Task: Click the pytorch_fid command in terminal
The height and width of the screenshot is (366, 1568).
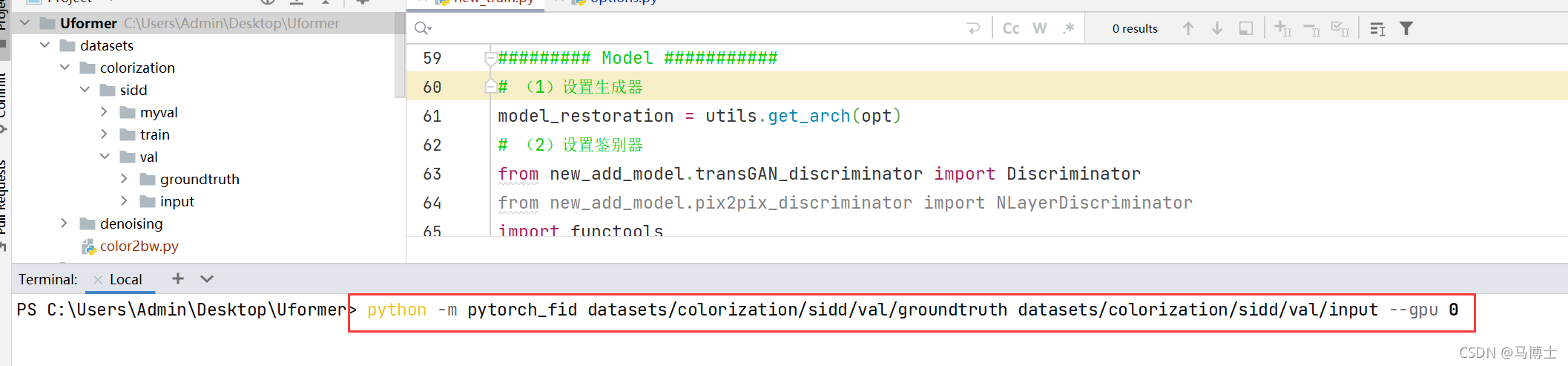Action: point(522,310)
